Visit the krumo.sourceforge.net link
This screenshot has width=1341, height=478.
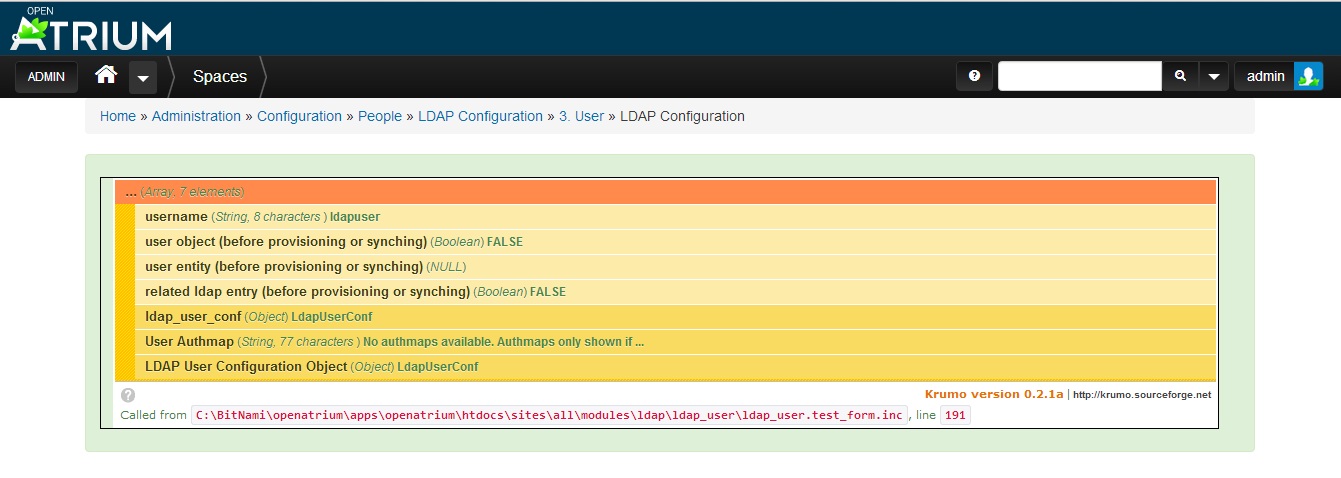tap(1141, 395)
